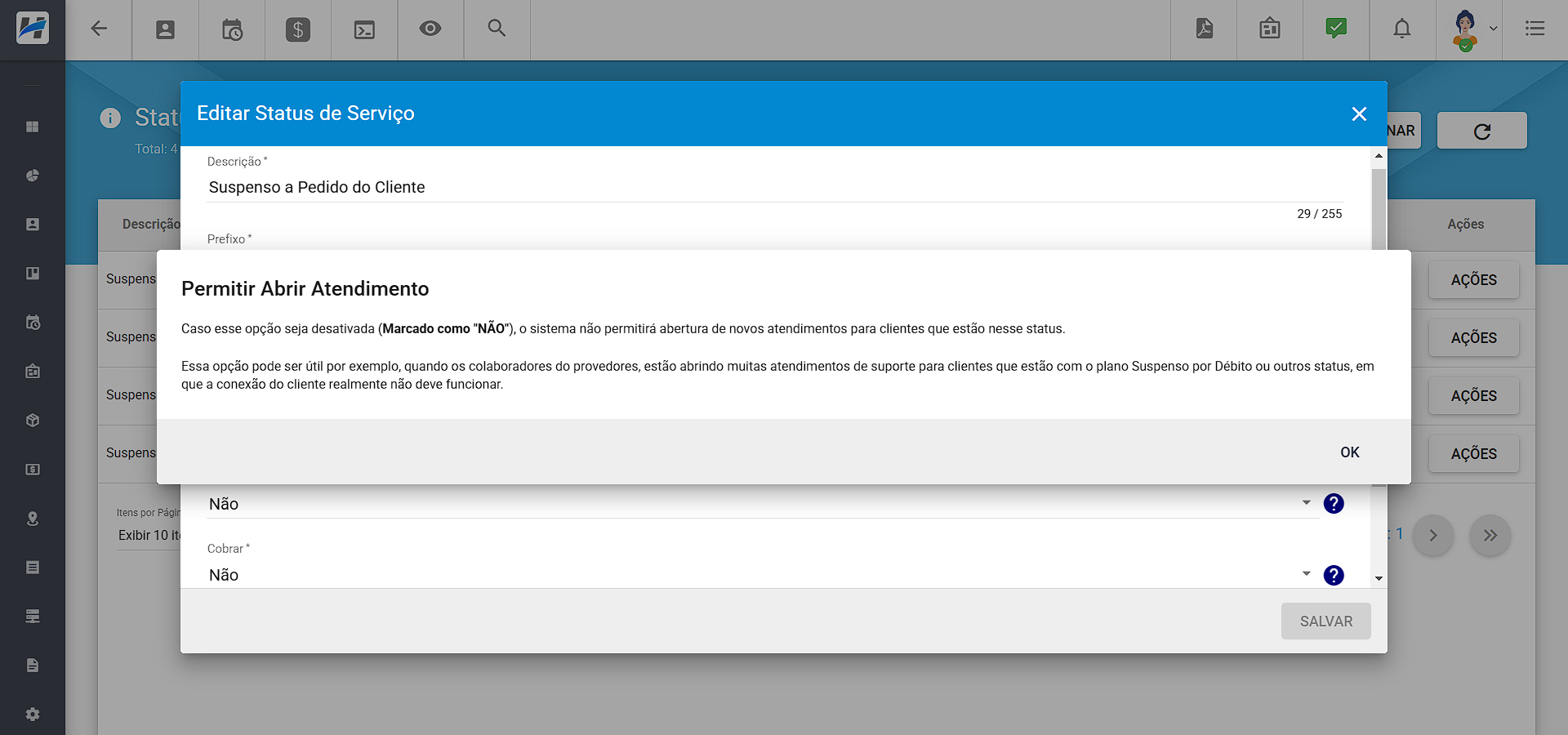
Task: Open the Exibir 10 items per page selector
Action: 149,536
